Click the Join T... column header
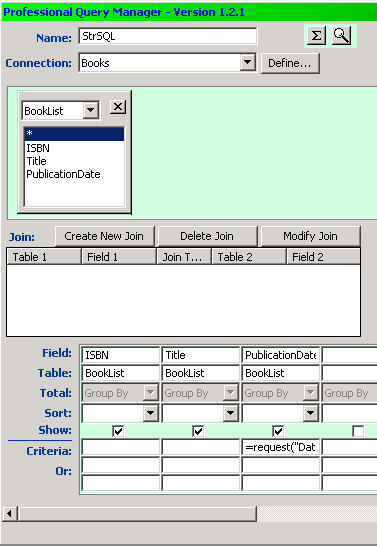Screen dimensions: 377x546 pos(184,257)
